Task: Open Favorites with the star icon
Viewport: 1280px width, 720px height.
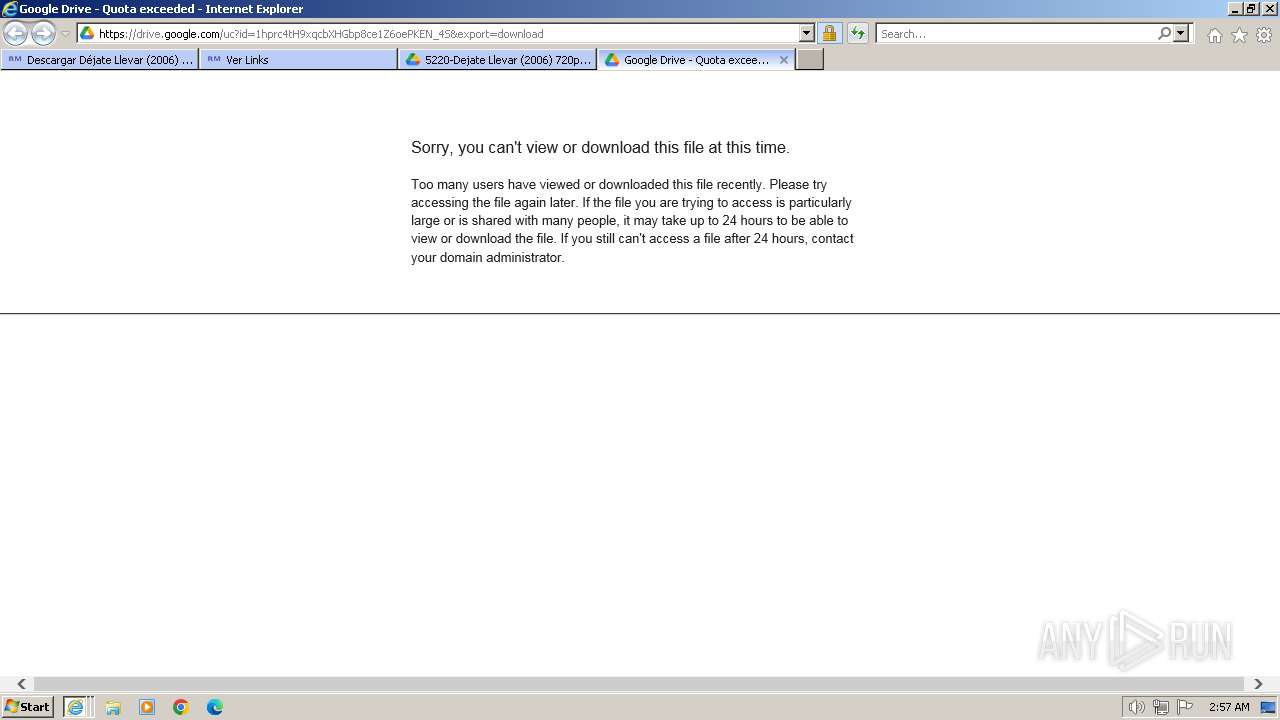Action: click(1239, 35)
